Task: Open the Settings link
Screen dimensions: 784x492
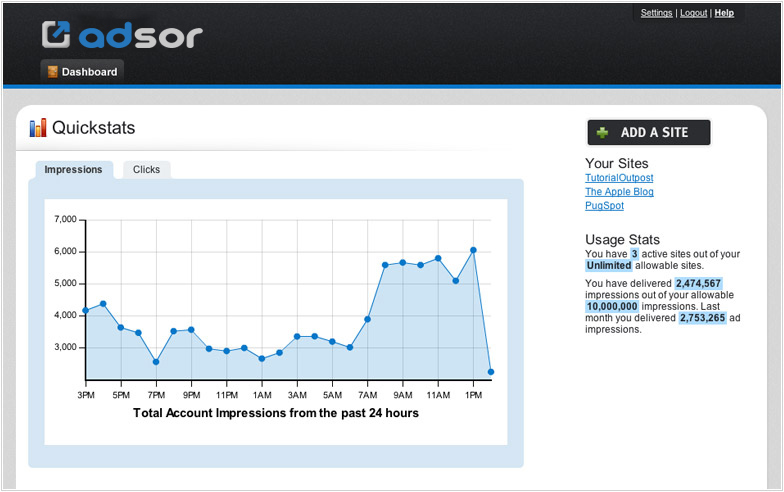Action: coord(656,13)
